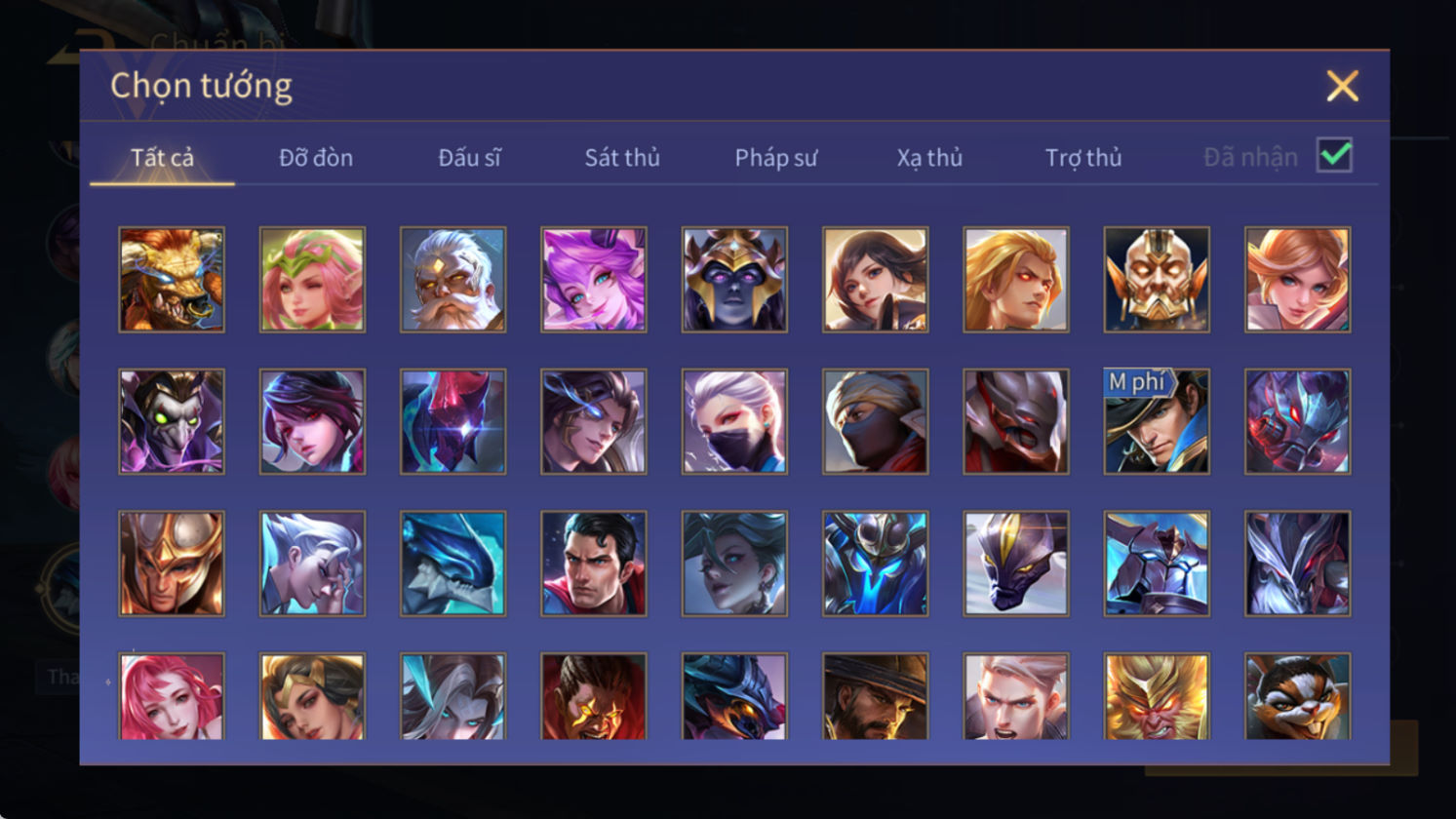Show the 'Pháp sư' hero category
Screen dimensions: 1456x819
pyautogui.click(x=775, y=157)
